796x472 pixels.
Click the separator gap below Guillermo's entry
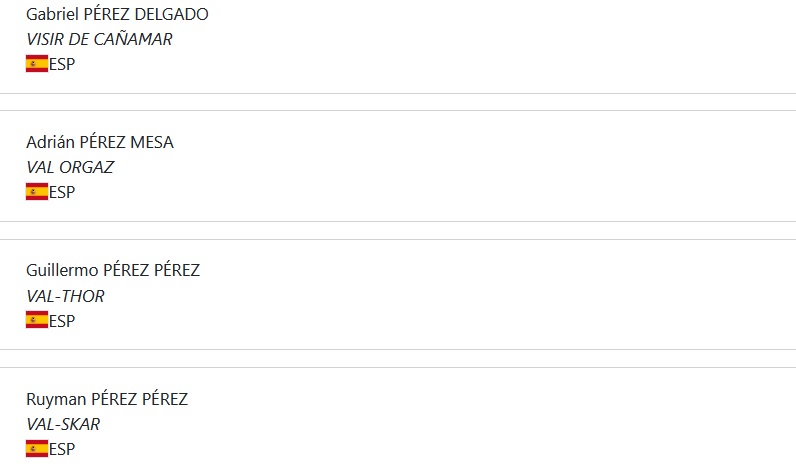tap(398, 358)
